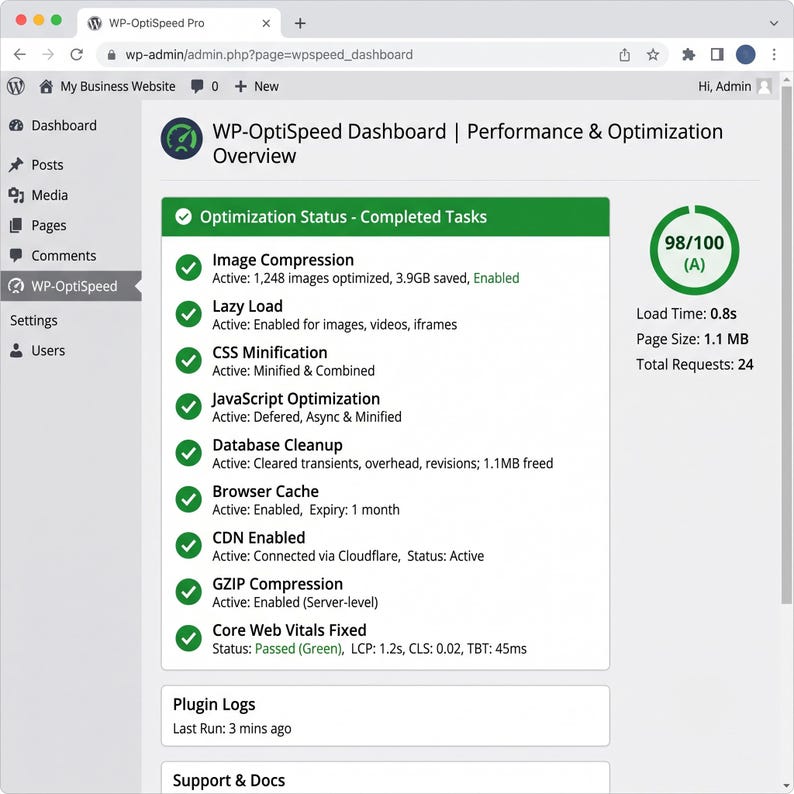Click the Image Compression title
This screenshot has width=794, height=794.
(x=283, y=260)
